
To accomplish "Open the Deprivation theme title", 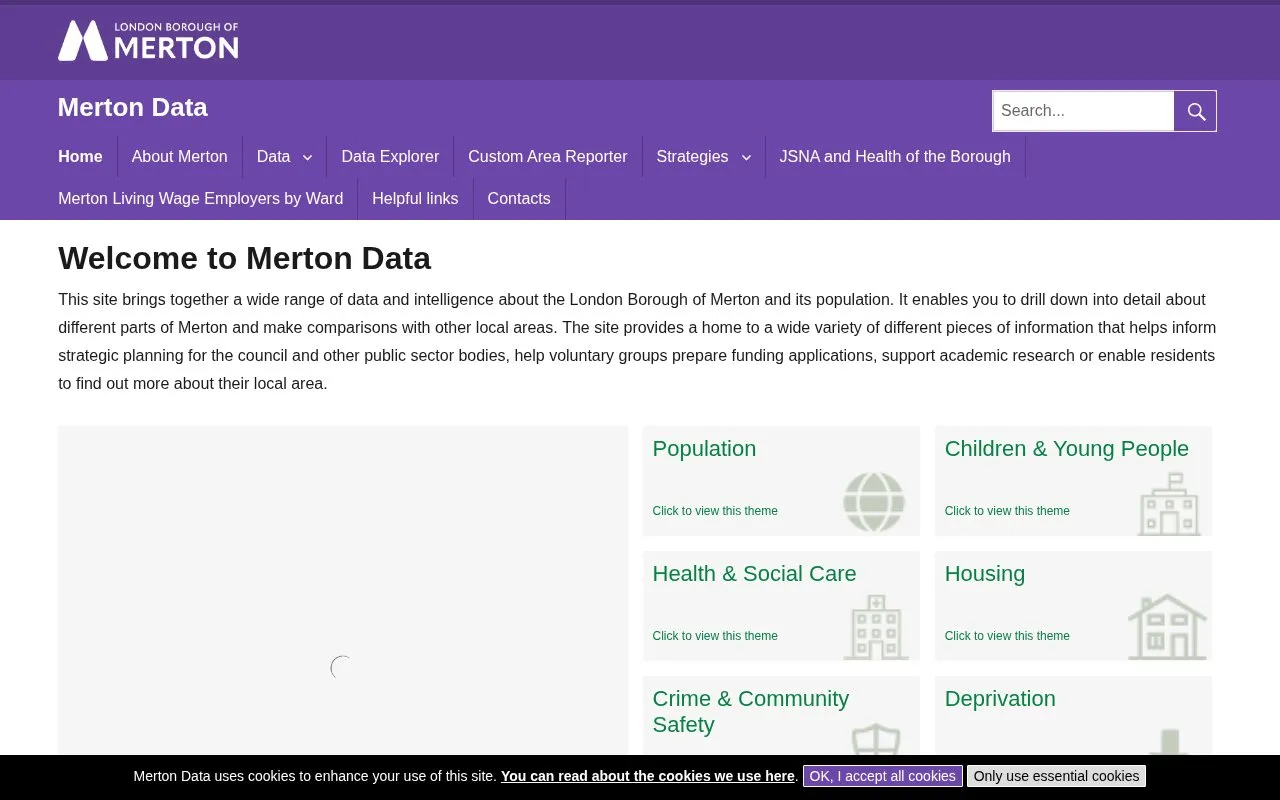I will pos(1000,699).
